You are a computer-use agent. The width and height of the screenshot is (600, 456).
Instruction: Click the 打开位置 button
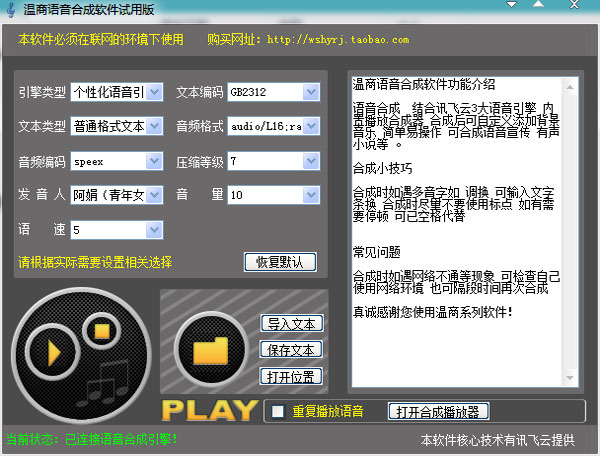click(x=291, y=376)
